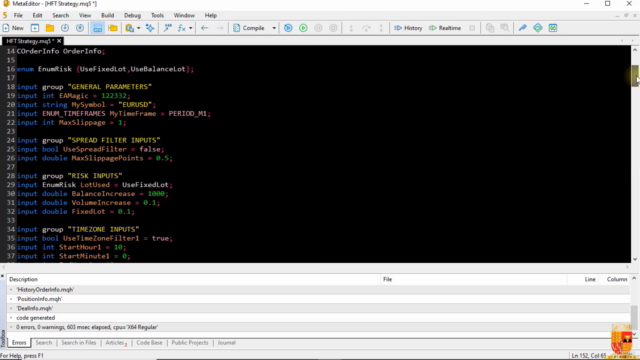Screen dimensions: 640x360
Task: Close the Toolbox panel with X
Action: 2,276
